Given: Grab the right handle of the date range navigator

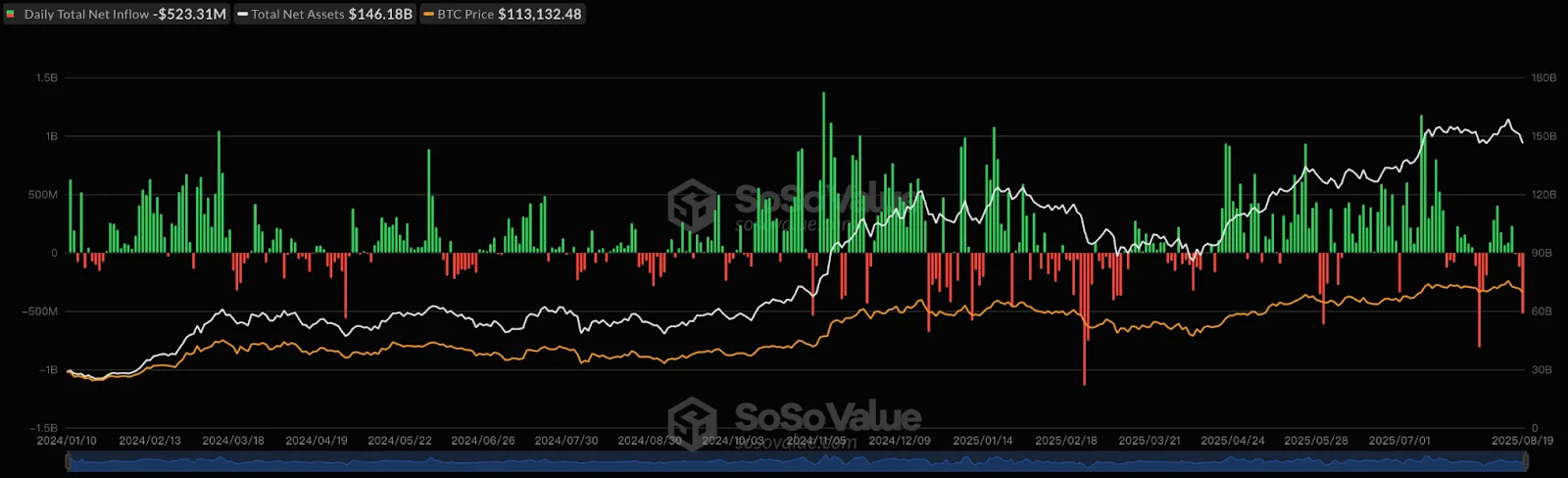Looking at the screenshot, I should [x=1526, y=462].
